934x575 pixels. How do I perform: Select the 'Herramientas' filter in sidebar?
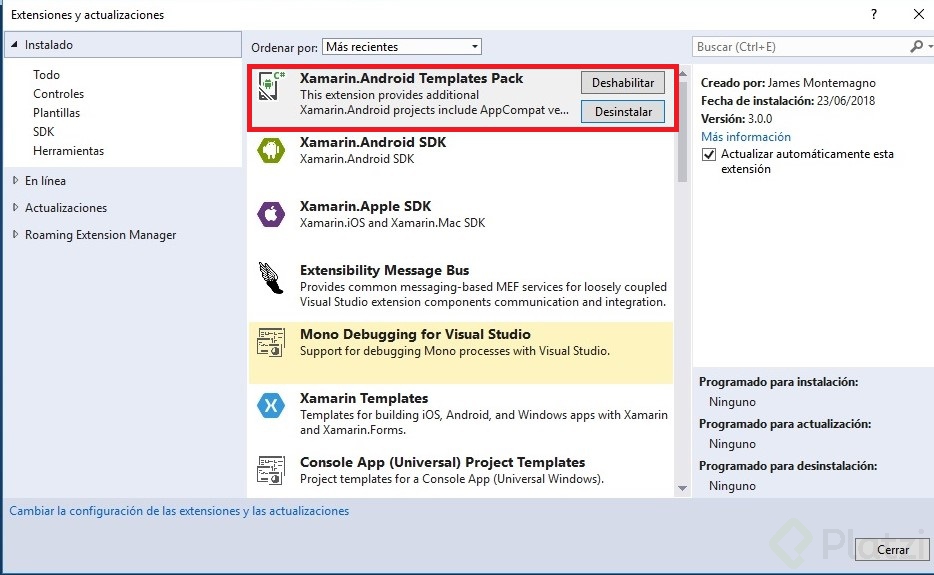pyautogui.click(x=68, y=151)
